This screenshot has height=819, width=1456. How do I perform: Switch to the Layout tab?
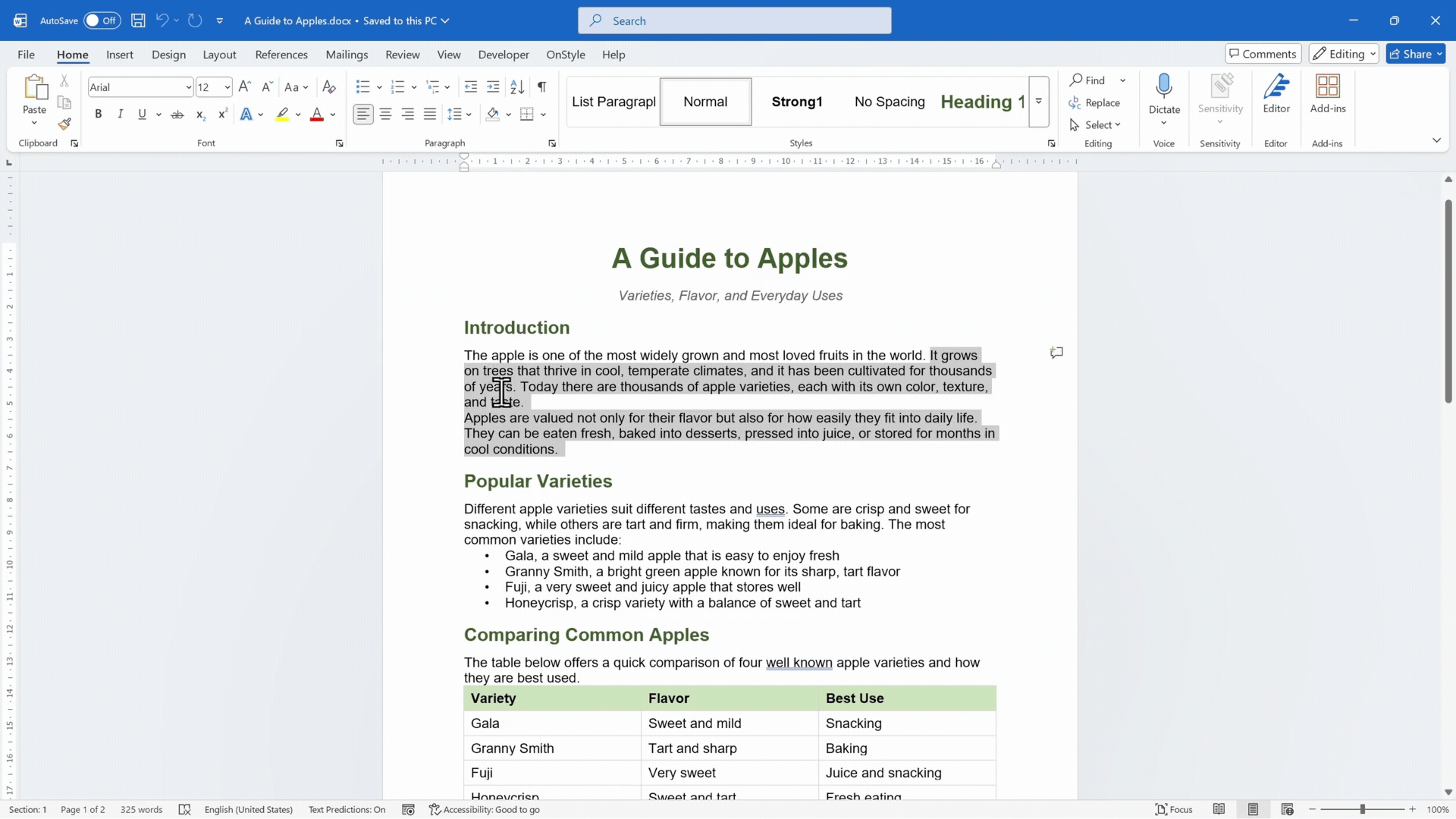pos(219,55)
